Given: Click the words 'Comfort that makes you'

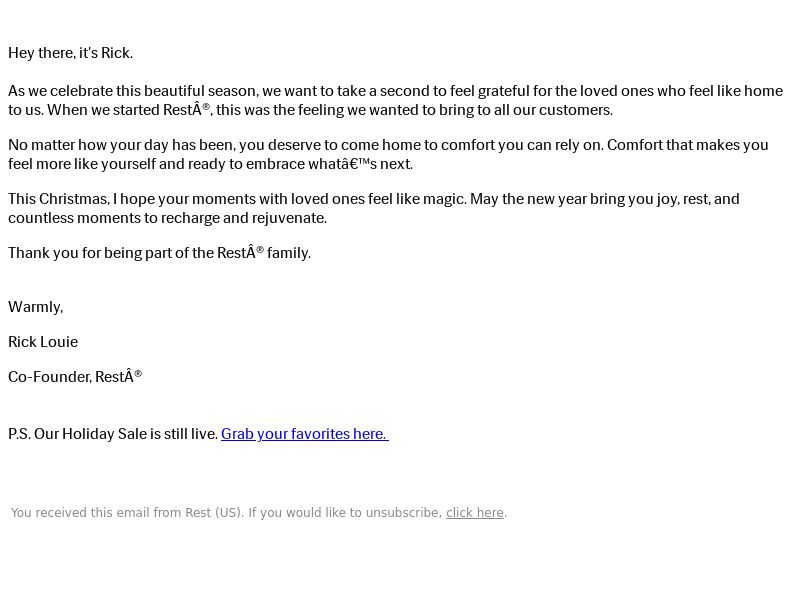Looking at the screenshot, I should coord(688,145).
